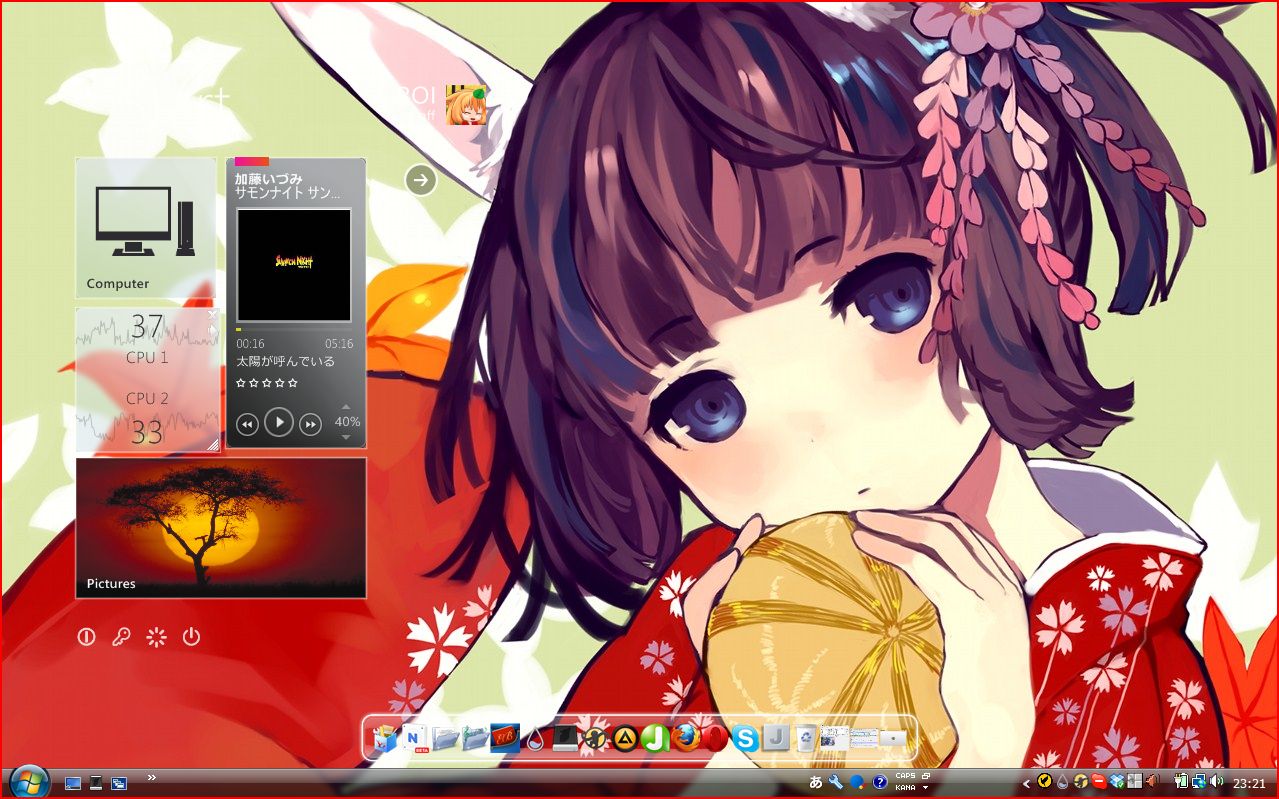The width and height of the screenshot is (1279, 799).
Task: Close the CPU meter gadget
Action: pyautogui.click(x=212, y=314)
